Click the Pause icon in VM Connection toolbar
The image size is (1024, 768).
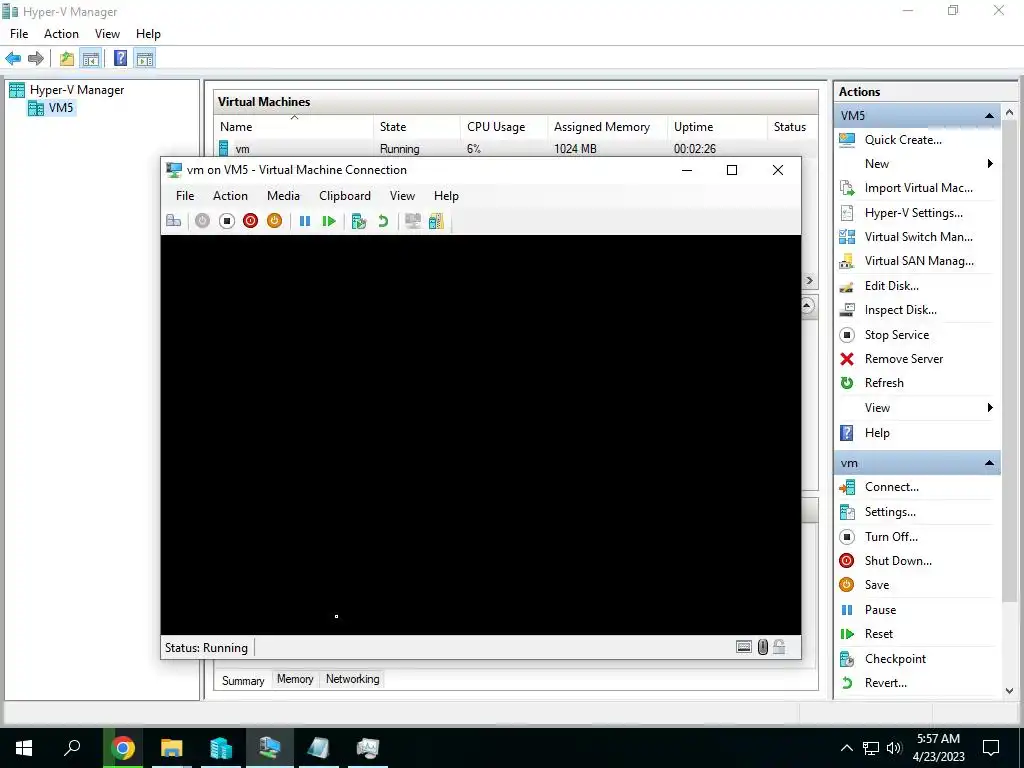[305, 221]
